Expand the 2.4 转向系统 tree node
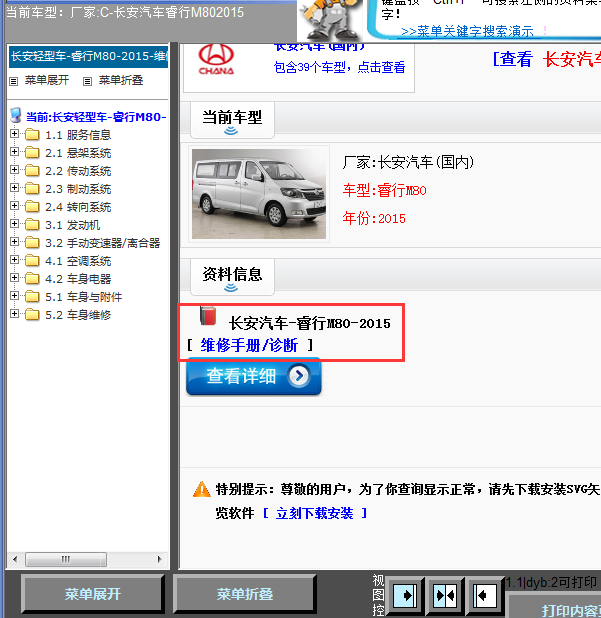This screenshot has width=601, height=618. 15,206
